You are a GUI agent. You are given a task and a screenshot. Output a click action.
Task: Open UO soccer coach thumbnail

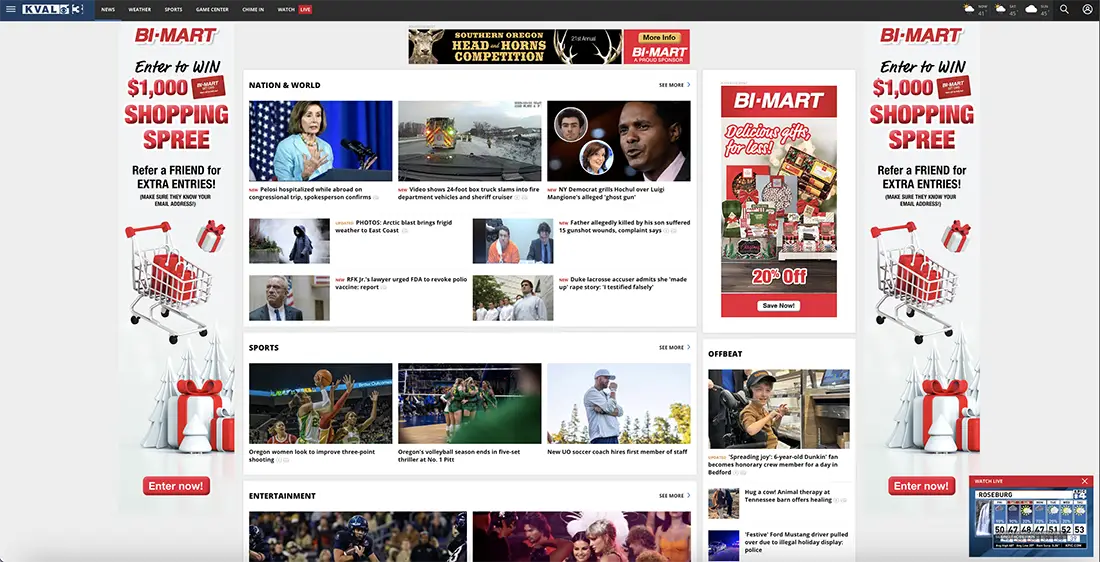click(619, 403)
